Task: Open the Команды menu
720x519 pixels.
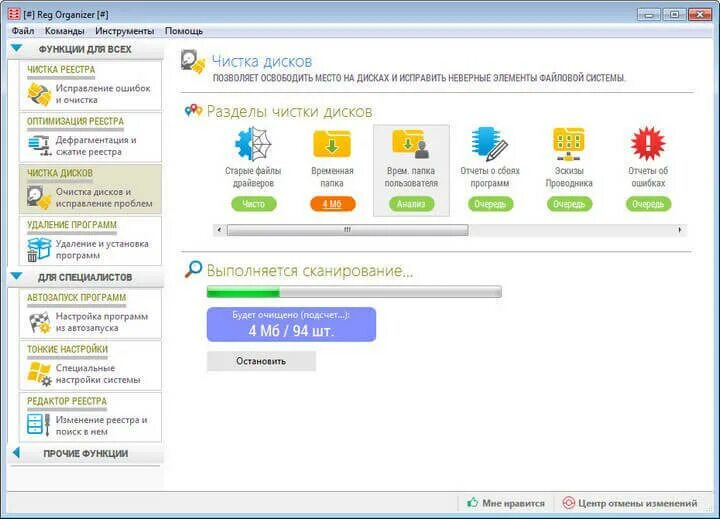Action: (65, 31)
